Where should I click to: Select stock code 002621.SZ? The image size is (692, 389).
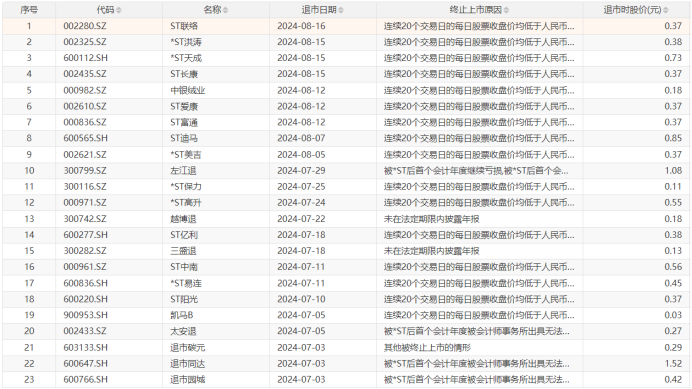pos(85,155)
